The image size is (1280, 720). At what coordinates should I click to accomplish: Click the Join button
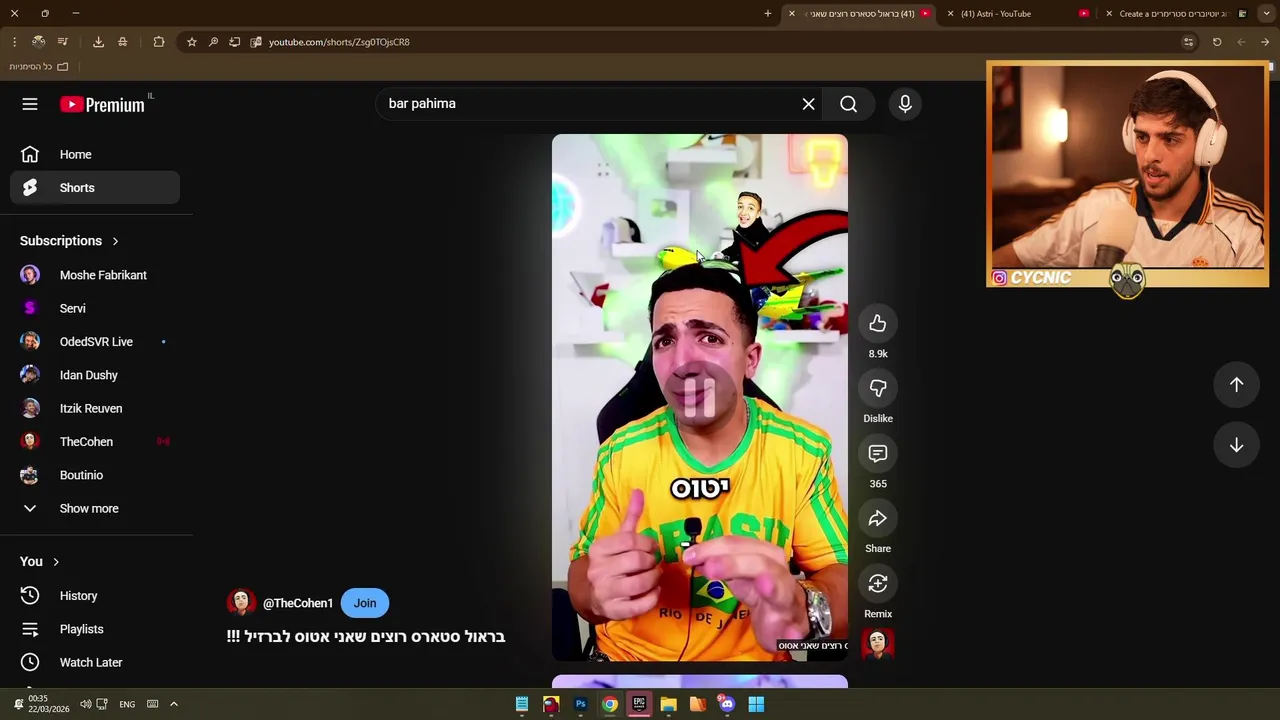365,603
